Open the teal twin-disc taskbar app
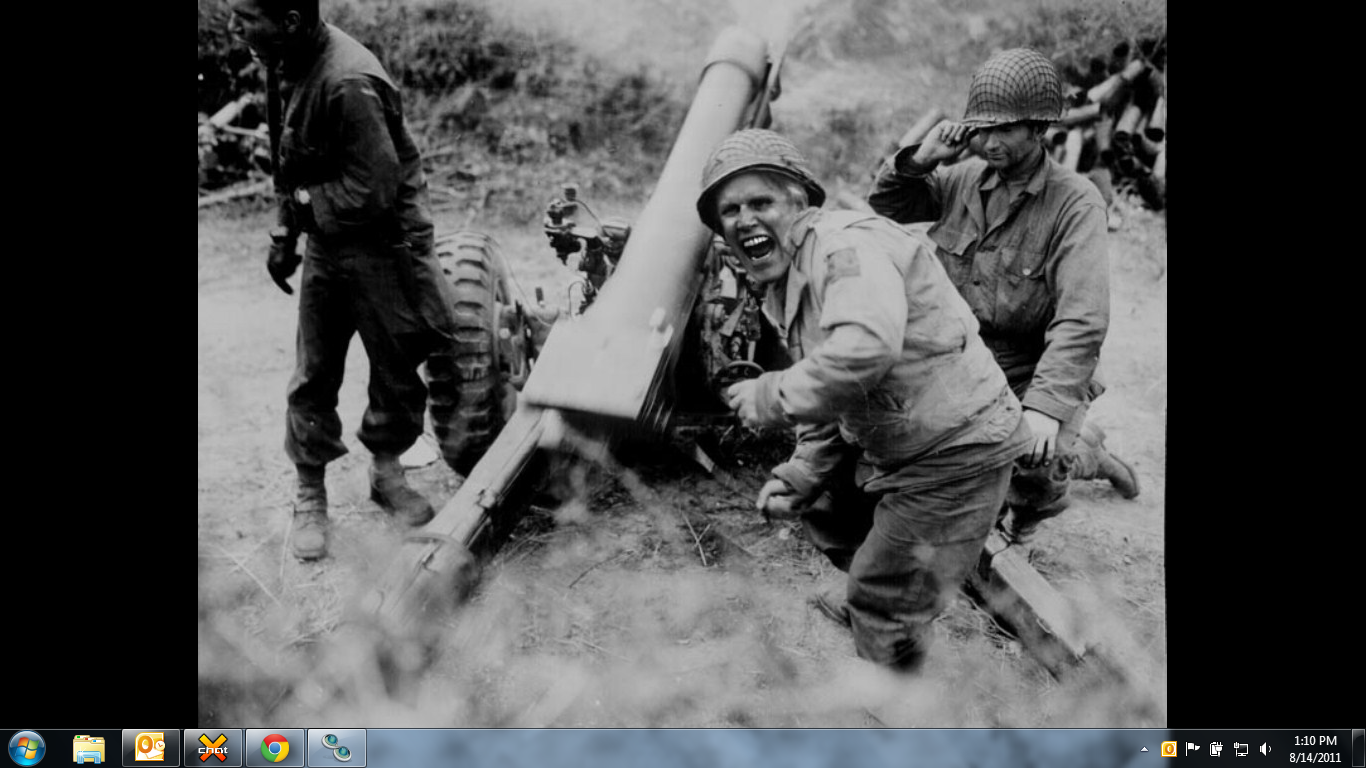1366x768 pixels. pos(336,748)
